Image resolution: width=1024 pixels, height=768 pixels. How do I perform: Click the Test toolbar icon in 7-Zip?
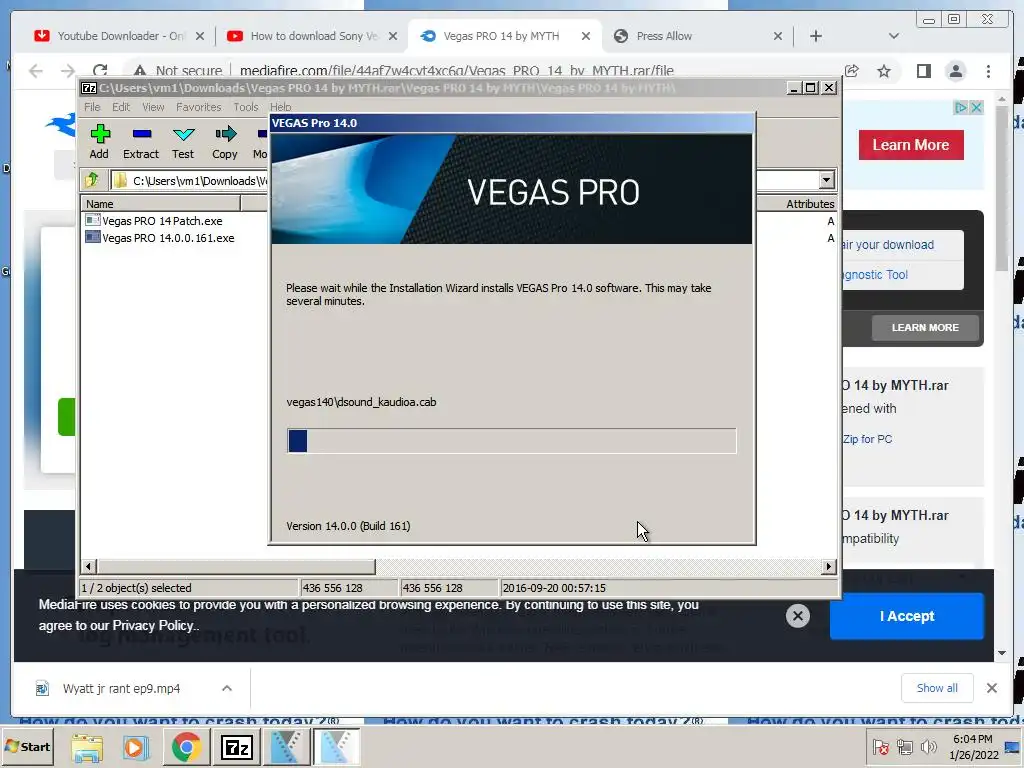[183, 142]
